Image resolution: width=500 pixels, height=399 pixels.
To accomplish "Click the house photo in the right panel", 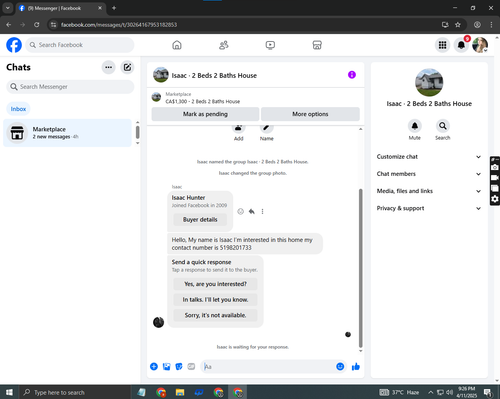I will point(429,83).
